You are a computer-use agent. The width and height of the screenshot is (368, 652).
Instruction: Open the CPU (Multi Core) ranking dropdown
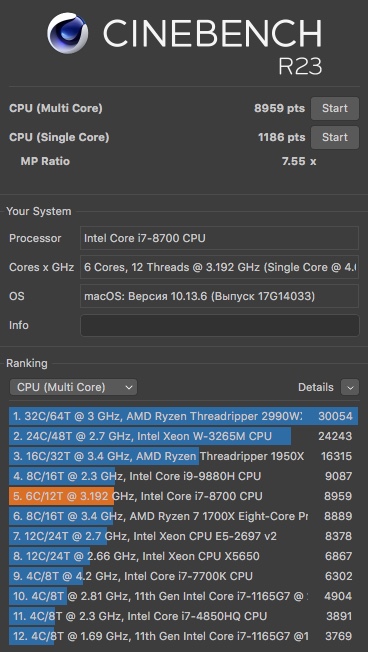click(x=73, y=387)
